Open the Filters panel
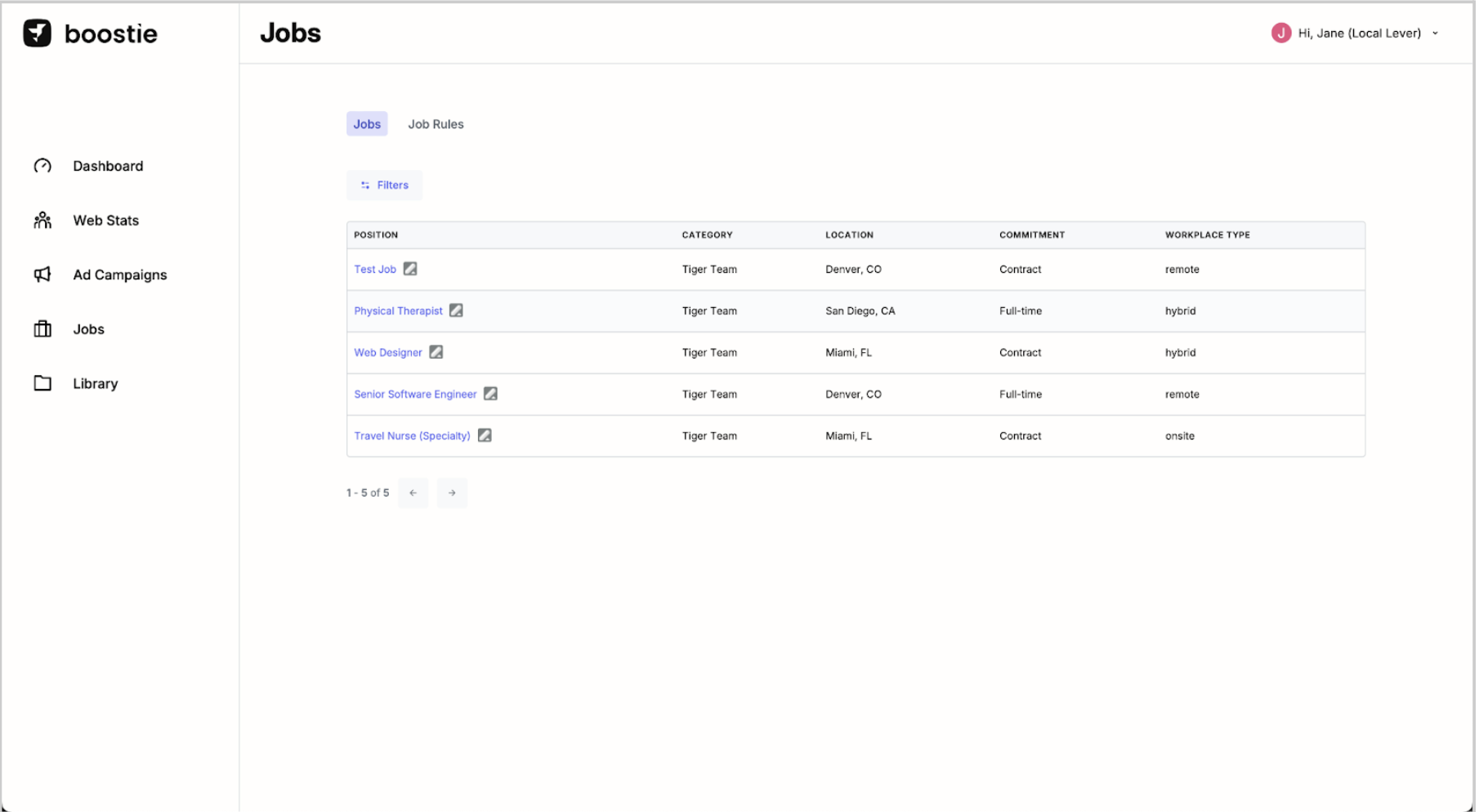The width and height of the screenshot is (1479, 812). pos(384,185)
